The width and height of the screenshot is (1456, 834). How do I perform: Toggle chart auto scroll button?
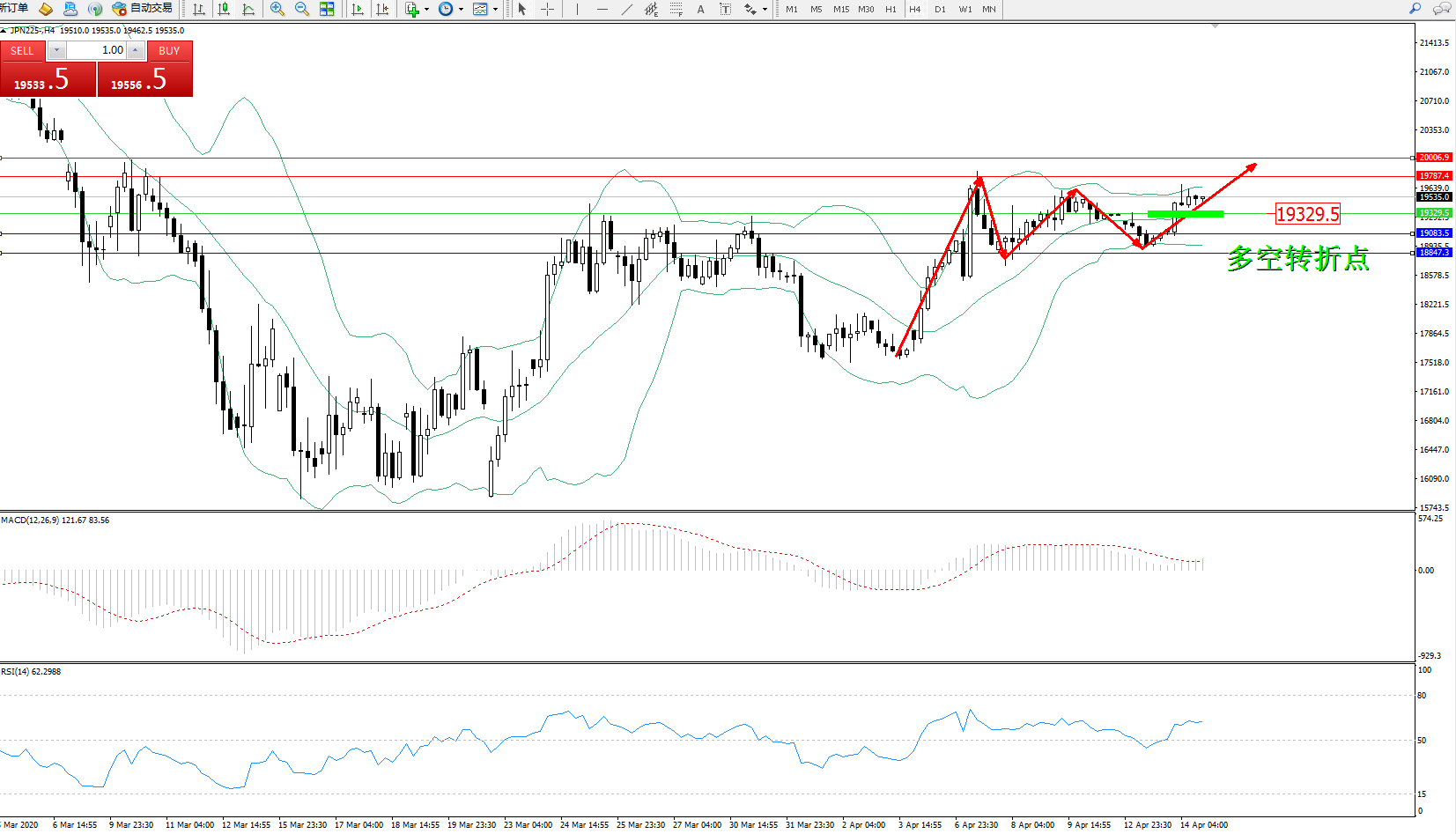click(x=358, y=9)
